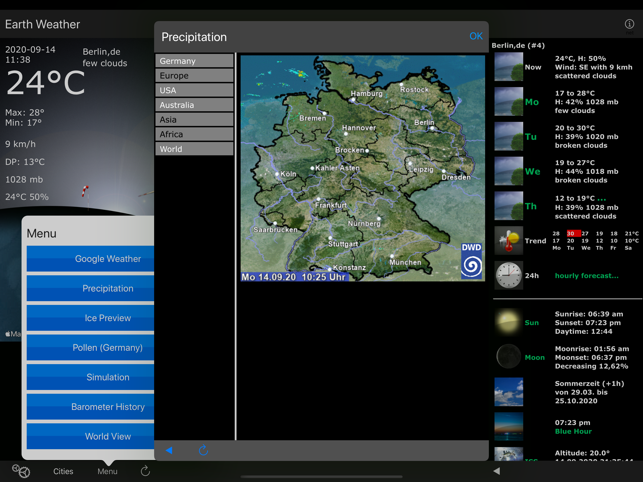Tap the Moon phase icon

point(508,357)
